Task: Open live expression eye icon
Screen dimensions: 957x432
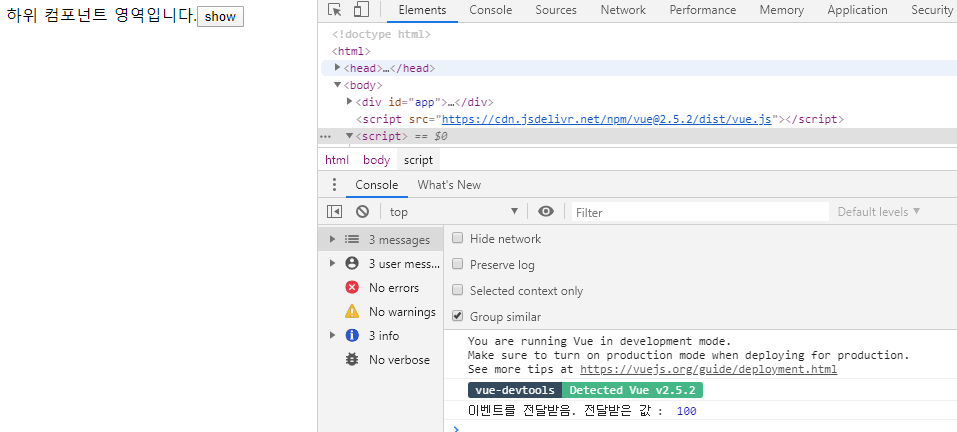Action: [546, 211]
